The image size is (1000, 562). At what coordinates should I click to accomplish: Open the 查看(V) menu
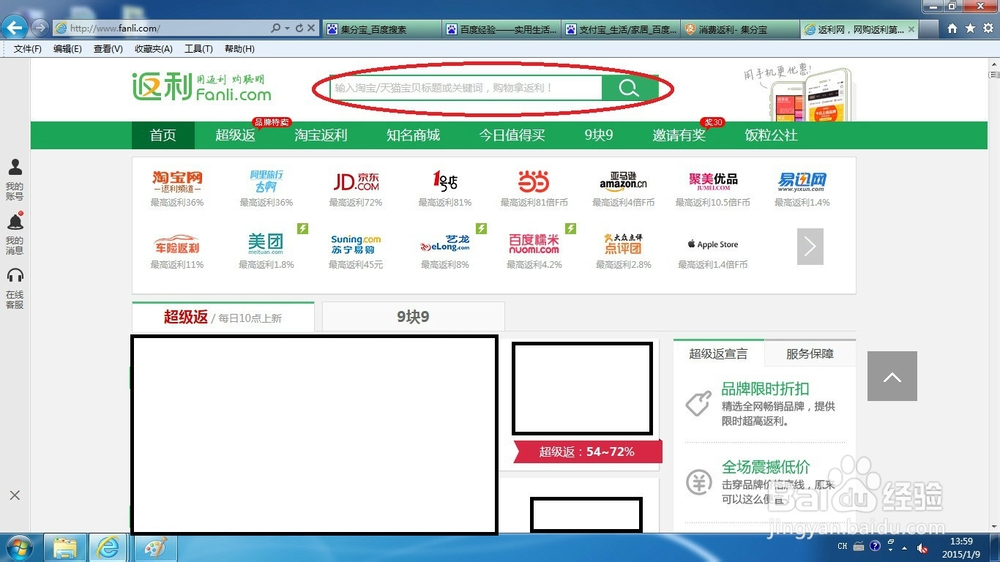108,49
